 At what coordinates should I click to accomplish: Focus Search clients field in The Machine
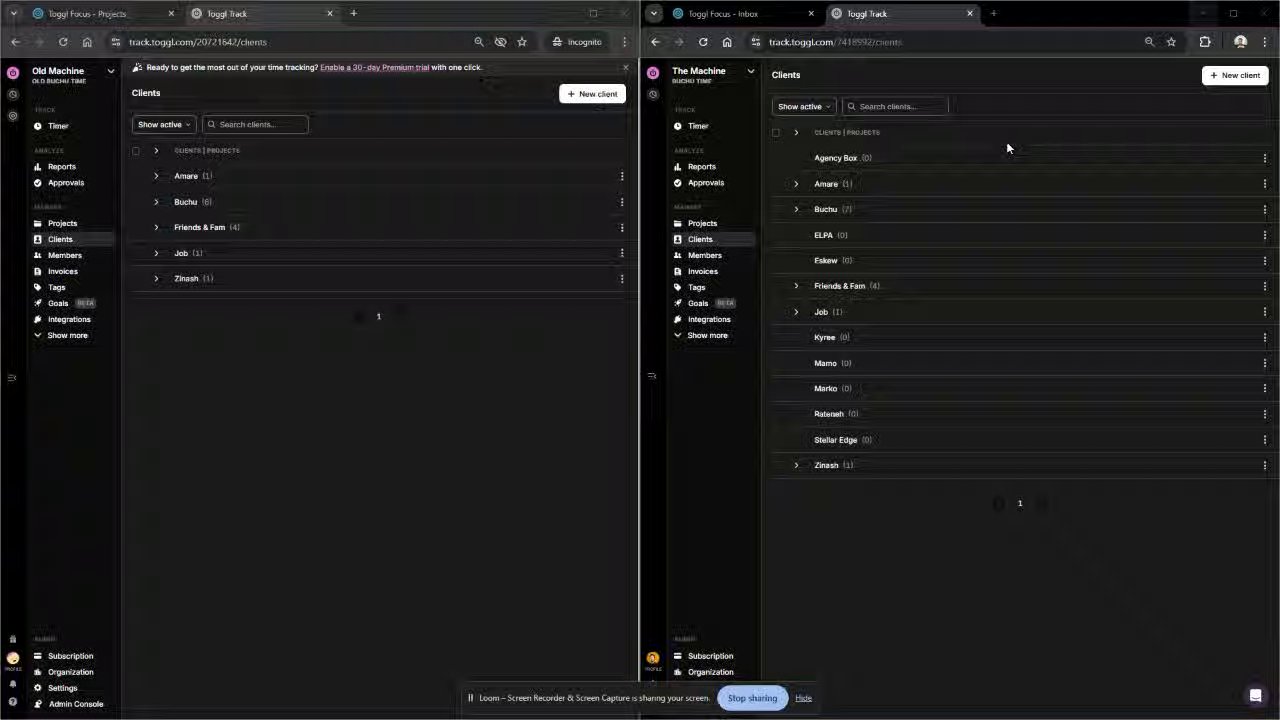[x=896, y=107]
